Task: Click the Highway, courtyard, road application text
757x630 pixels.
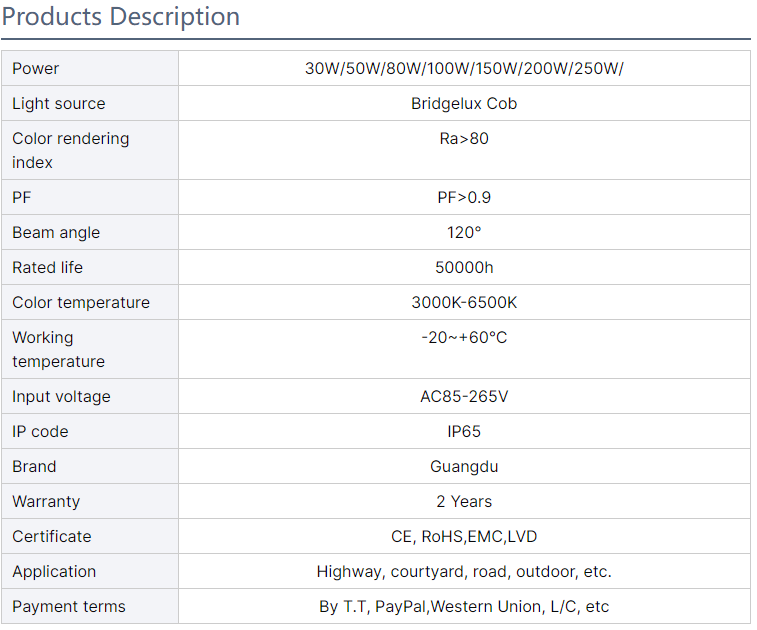Action: pos(464,572)
